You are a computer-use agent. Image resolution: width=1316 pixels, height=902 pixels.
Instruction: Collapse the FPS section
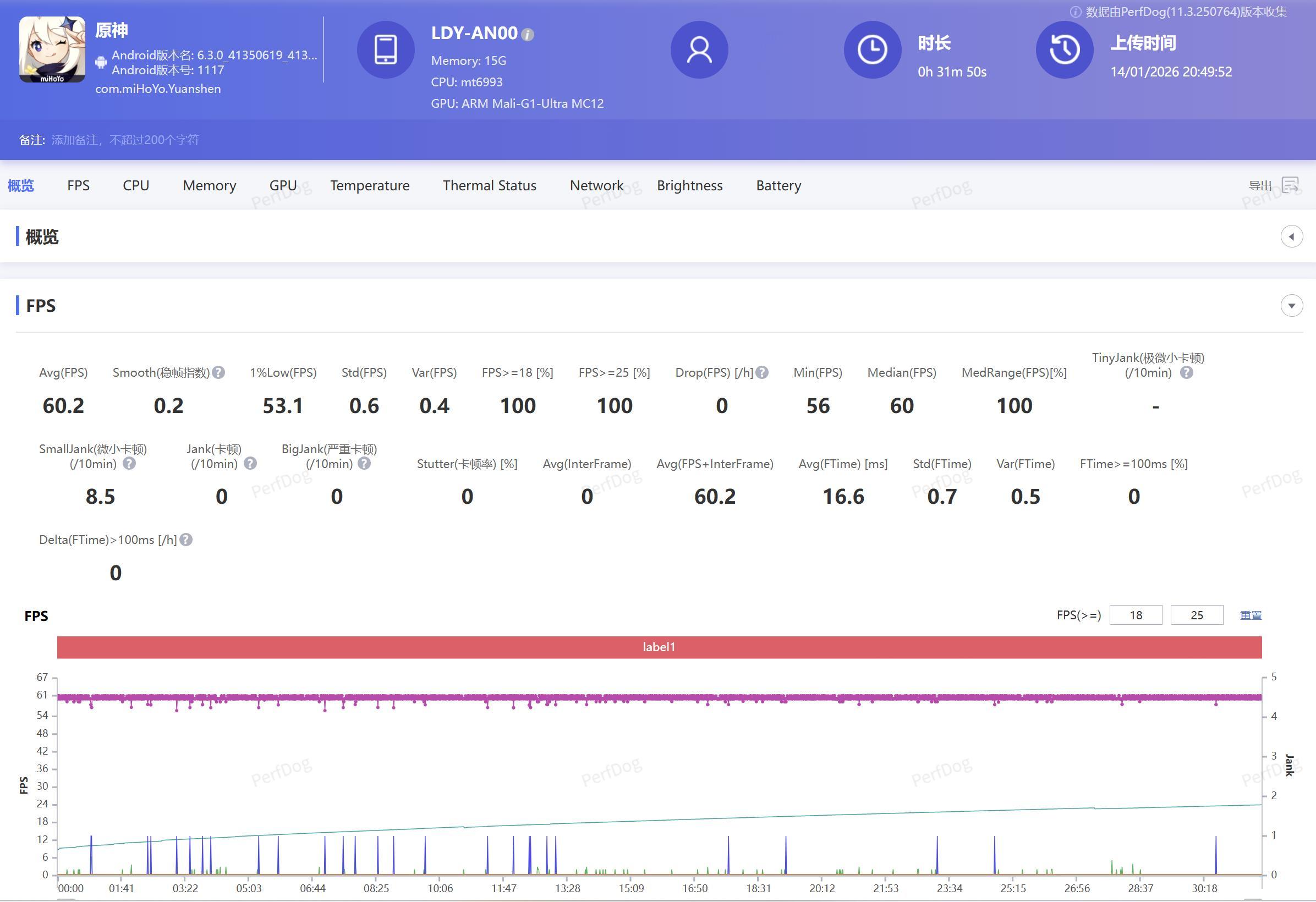point(1292,306)
